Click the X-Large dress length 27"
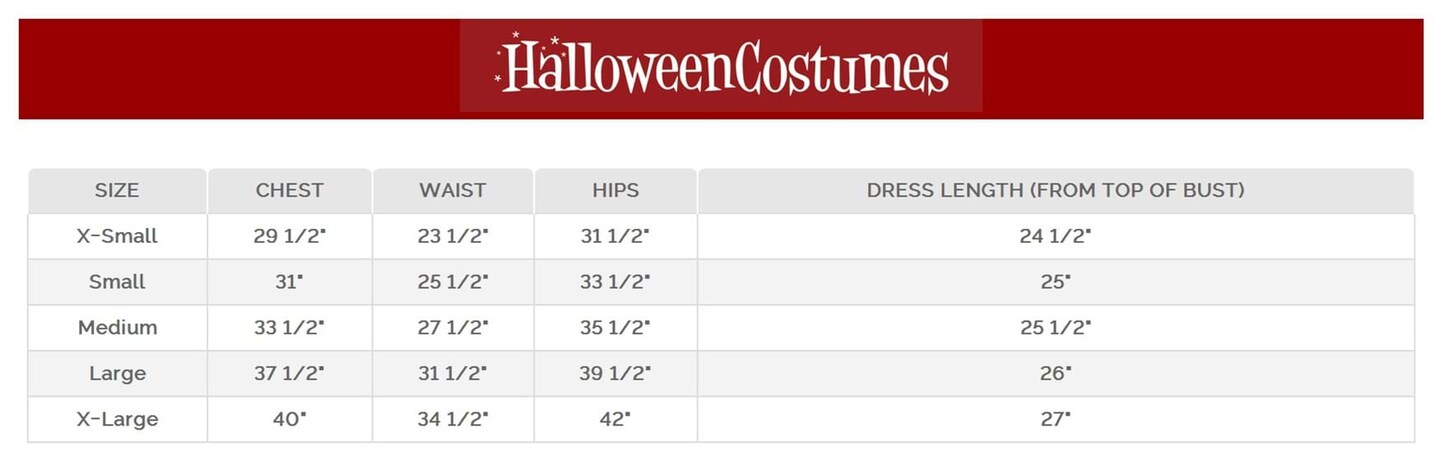1440x470 pixels. pos(1056,420)
